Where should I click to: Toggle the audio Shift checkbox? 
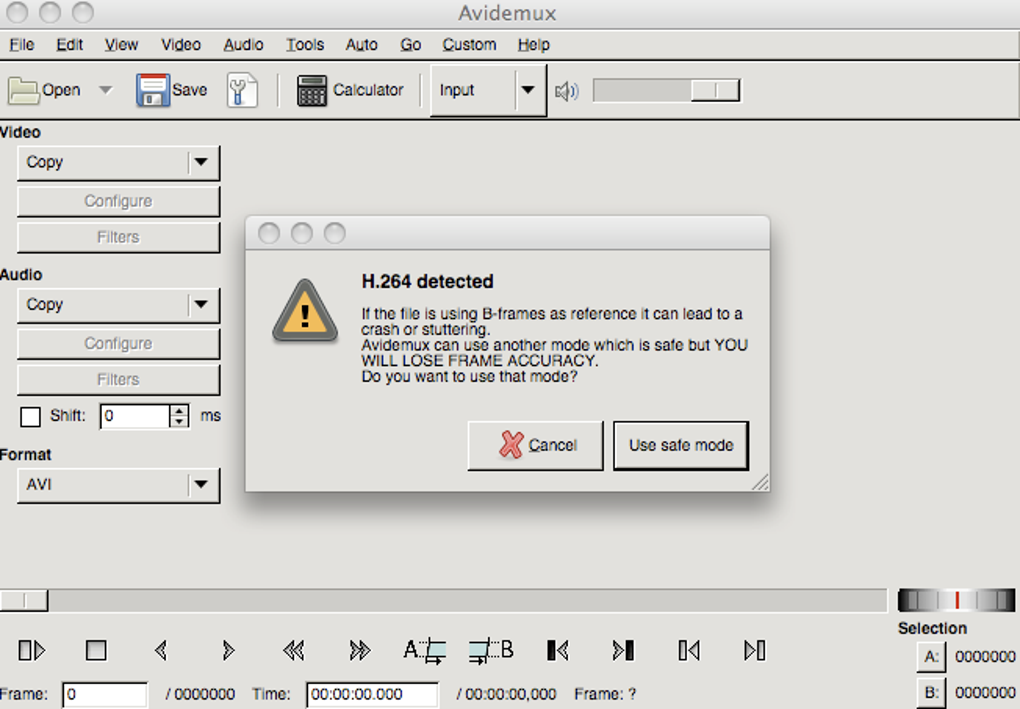[x=30, y=416]
